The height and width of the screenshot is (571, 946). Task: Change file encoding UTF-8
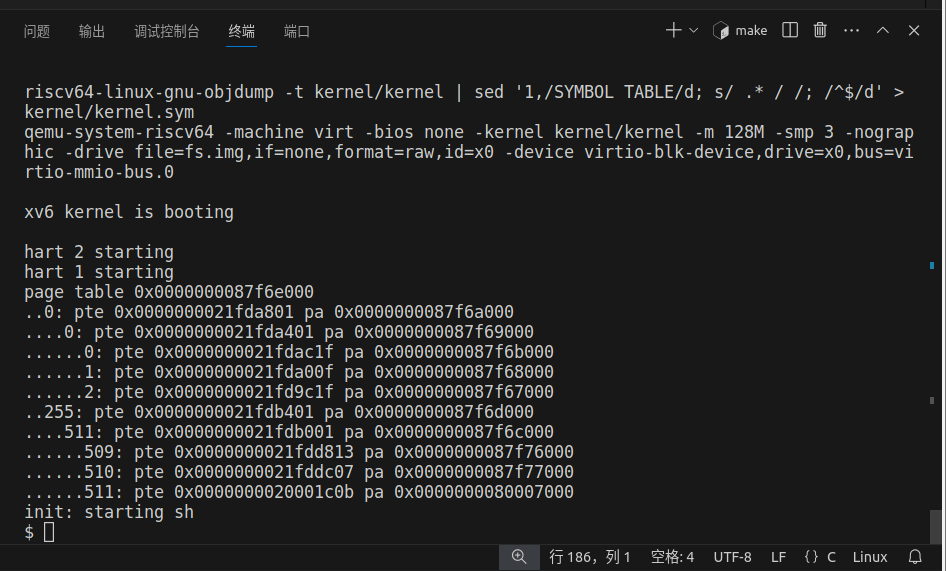click(x=732, y=557)
